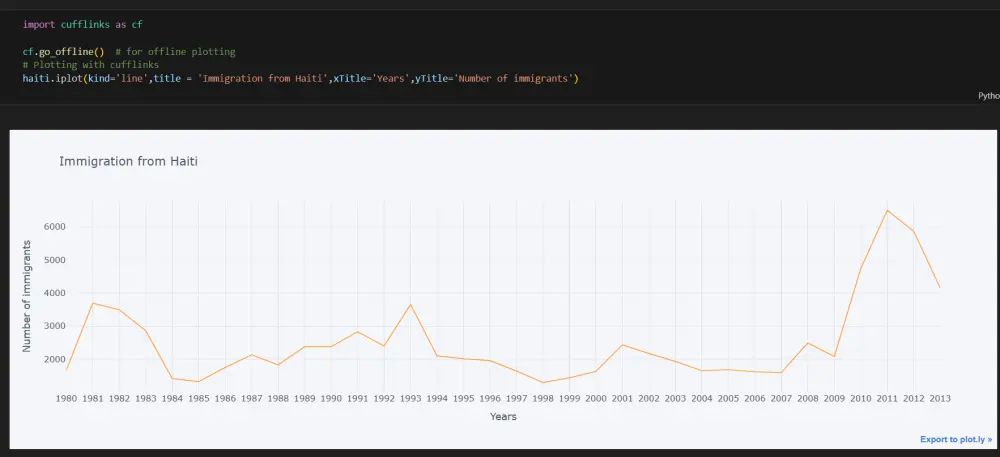Open the Python language mode selector
The height and width of the screenshot is (457, 1000).
[x=988, y=96]
